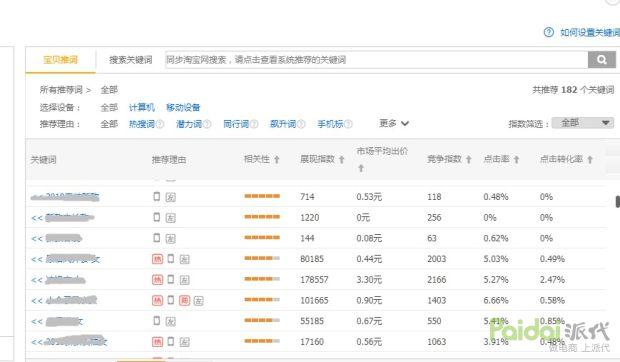Filter reason by 飙升词

(x=283, y=124)
